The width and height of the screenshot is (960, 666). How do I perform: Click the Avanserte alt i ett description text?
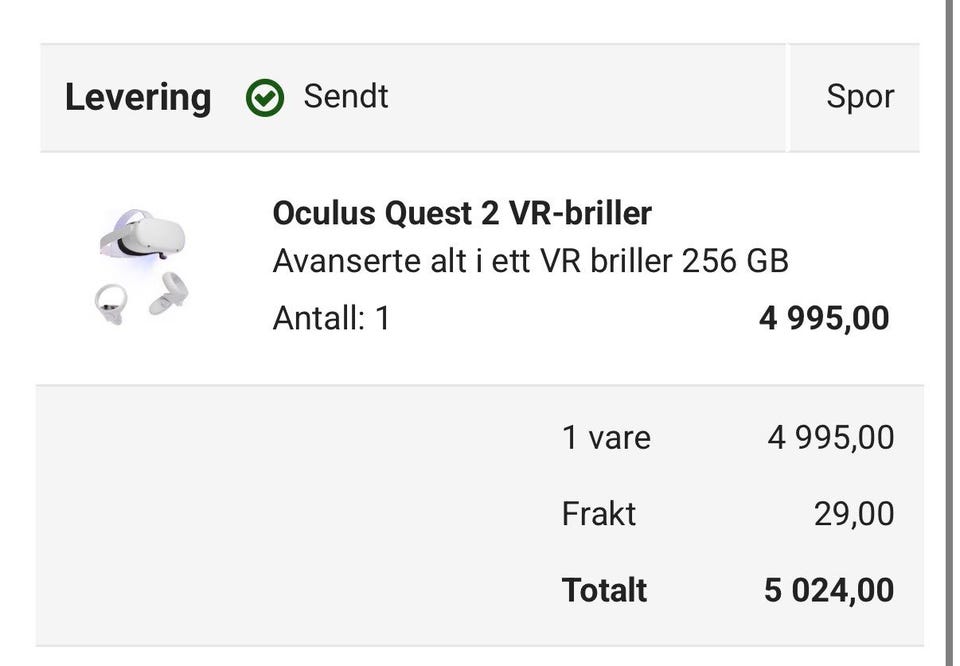[530, 261]
